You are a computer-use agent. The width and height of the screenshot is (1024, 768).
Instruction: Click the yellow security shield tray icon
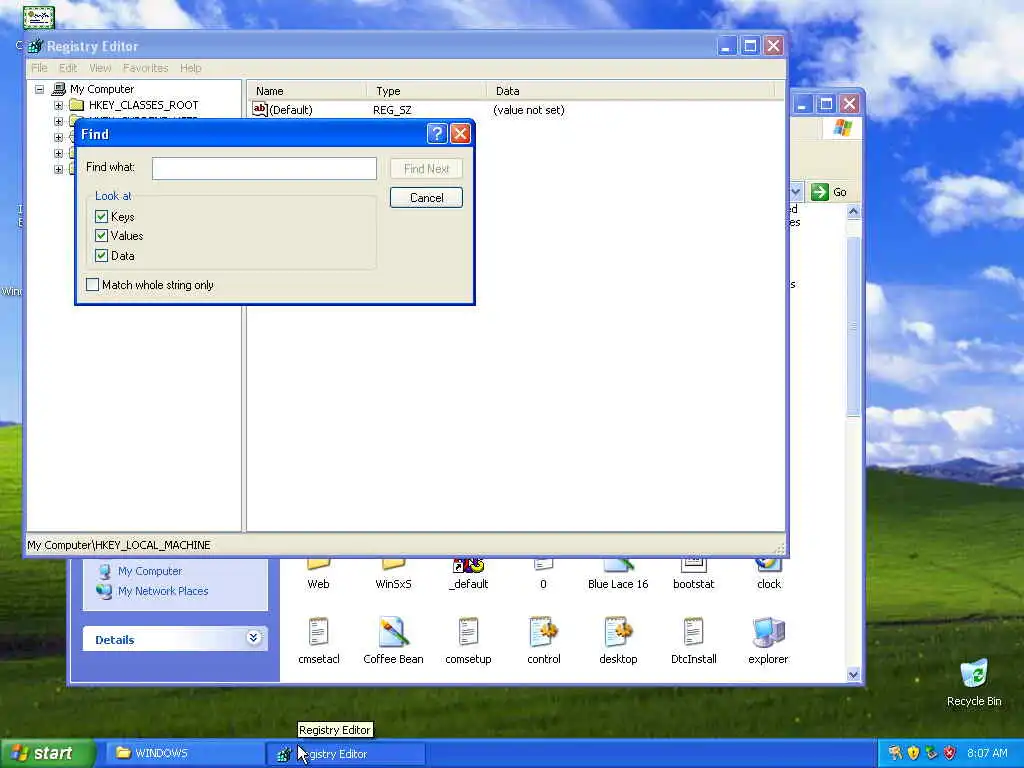click(913, 753)
